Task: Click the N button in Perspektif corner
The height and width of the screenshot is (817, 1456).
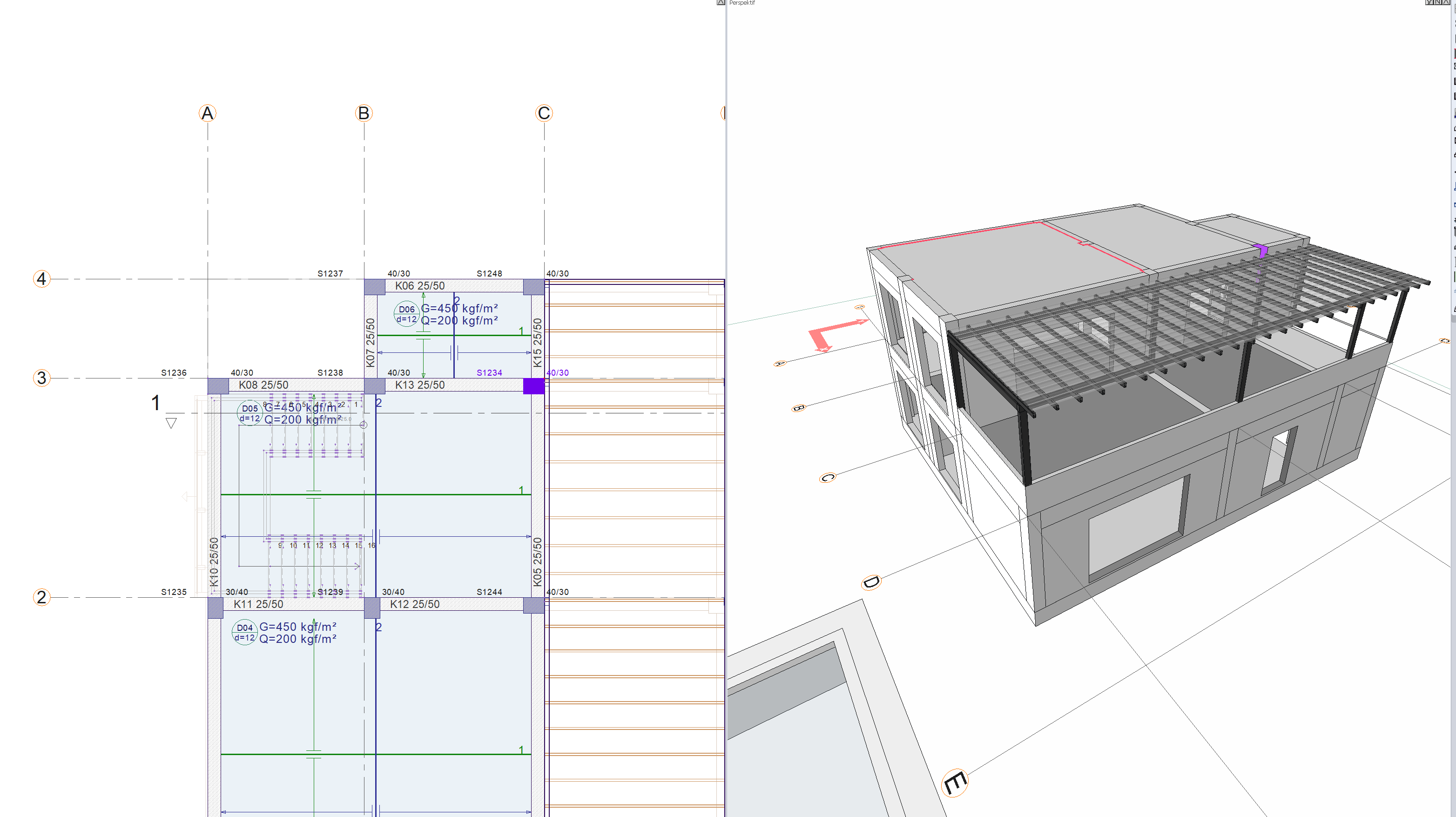Action: (1438, 2)
